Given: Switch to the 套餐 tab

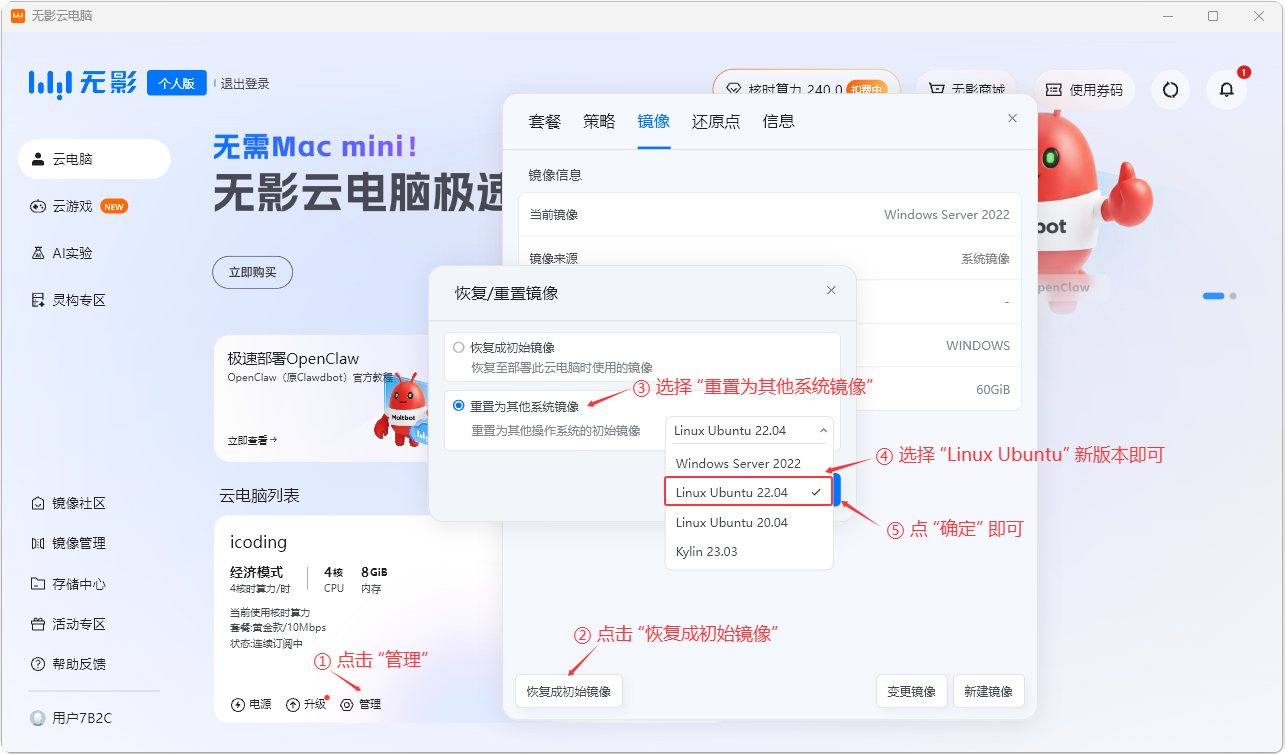Looking at the screenshot, I should 545,121.
